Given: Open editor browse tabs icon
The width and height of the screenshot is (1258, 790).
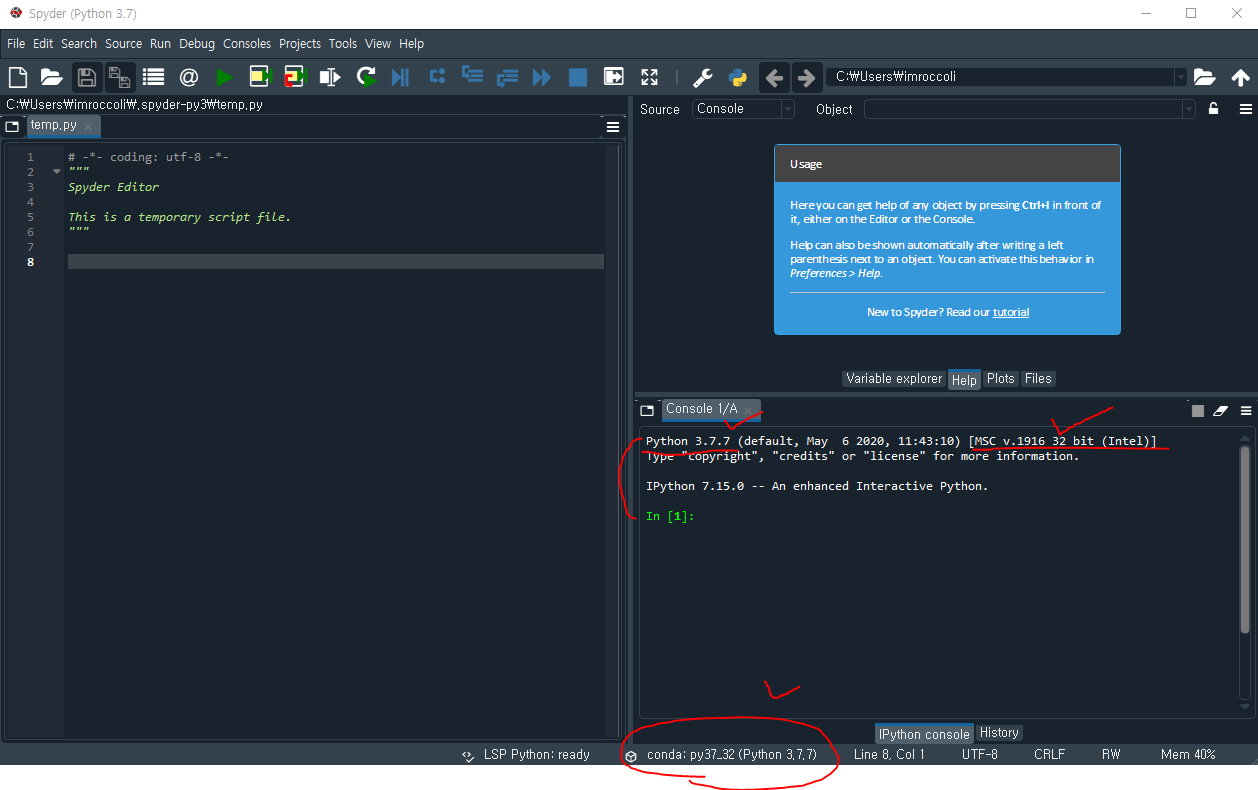Looking at the screenshot, I should point(12,126).
